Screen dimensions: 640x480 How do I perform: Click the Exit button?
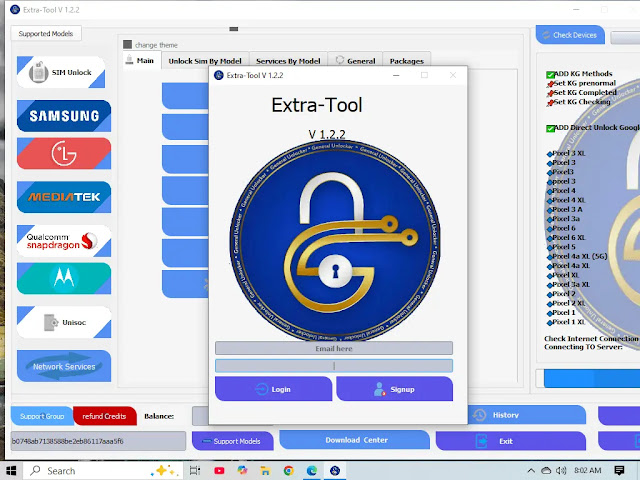coord(511,441)
